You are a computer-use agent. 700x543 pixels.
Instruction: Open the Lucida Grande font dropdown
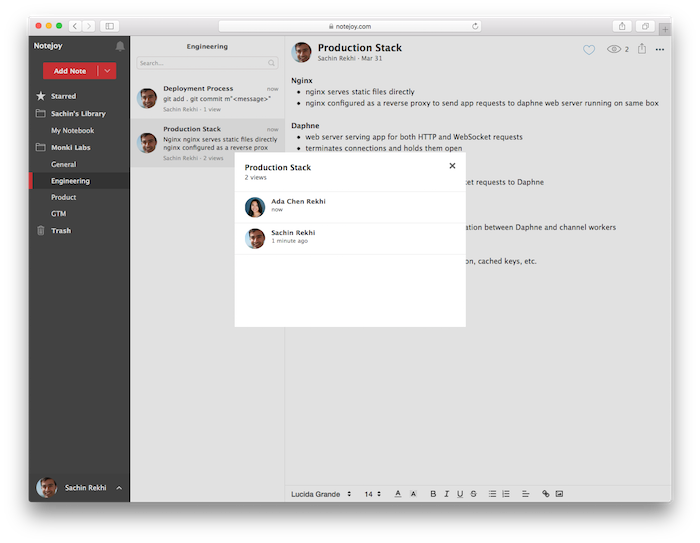point(321,494)
